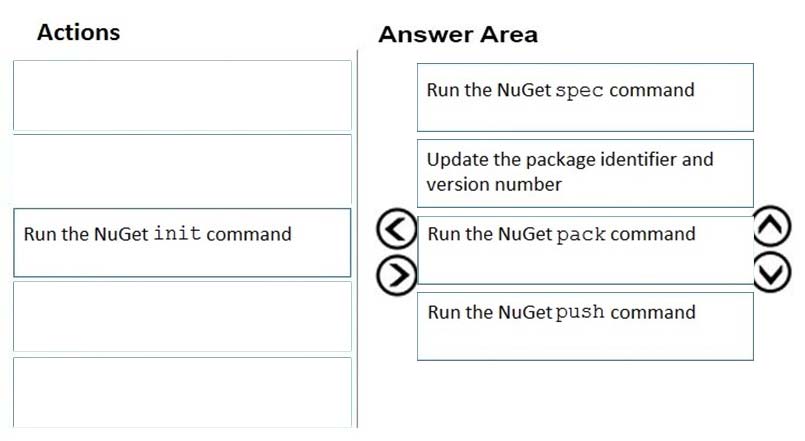Click the move-up chevron circle button
Image resolution: width=805 pixels, height=441 pixels.
(772, 226)
